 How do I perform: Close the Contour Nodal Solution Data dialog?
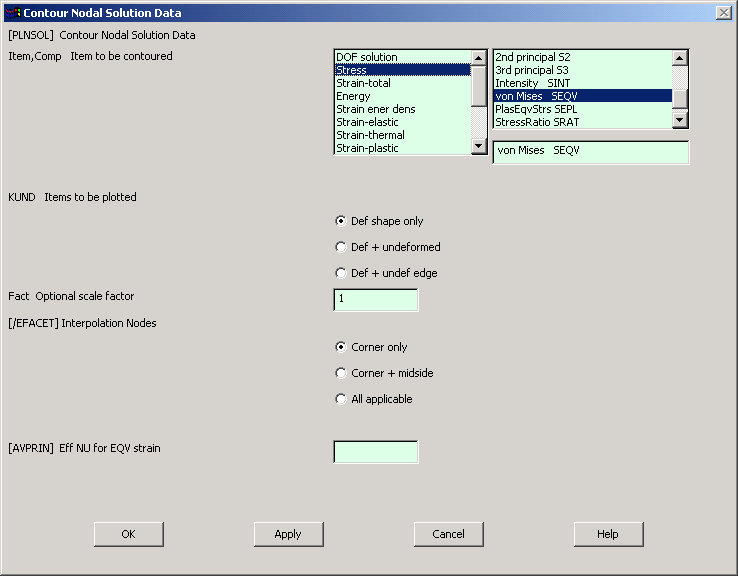(x=723, y=13)
